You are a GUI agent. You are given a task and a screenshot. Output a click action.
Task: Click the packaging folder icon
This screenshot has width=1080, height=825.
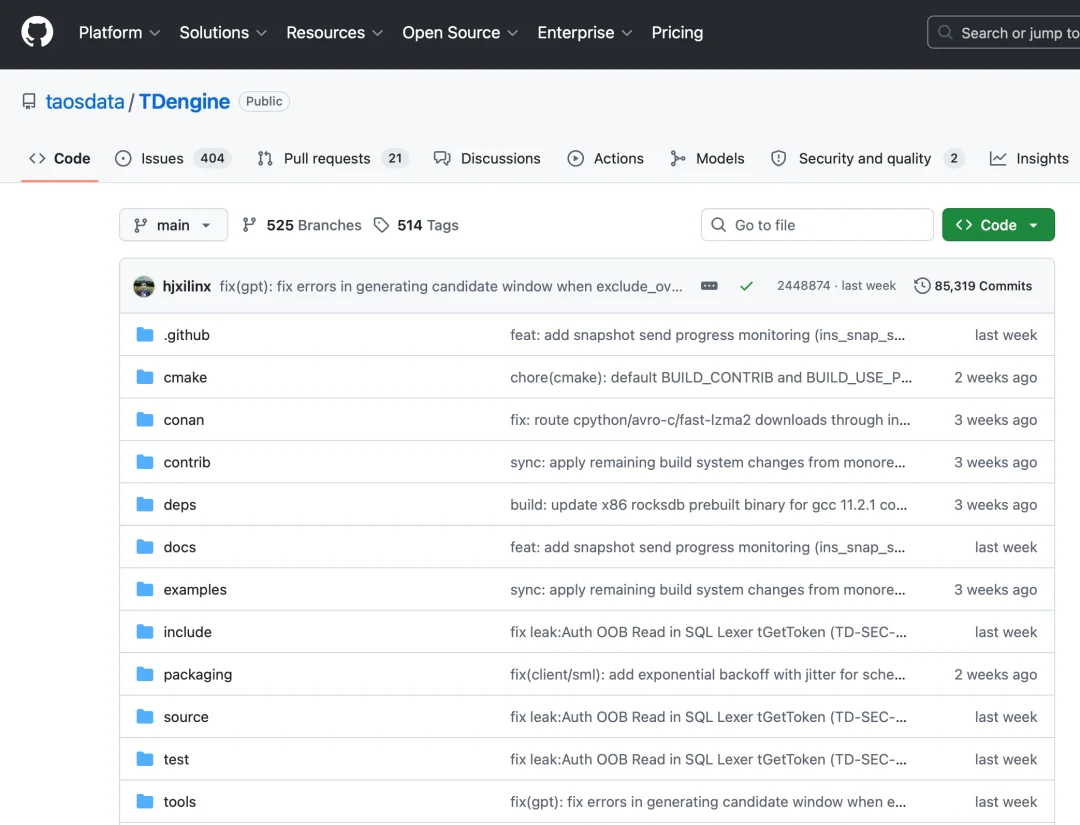pos(145,675)
